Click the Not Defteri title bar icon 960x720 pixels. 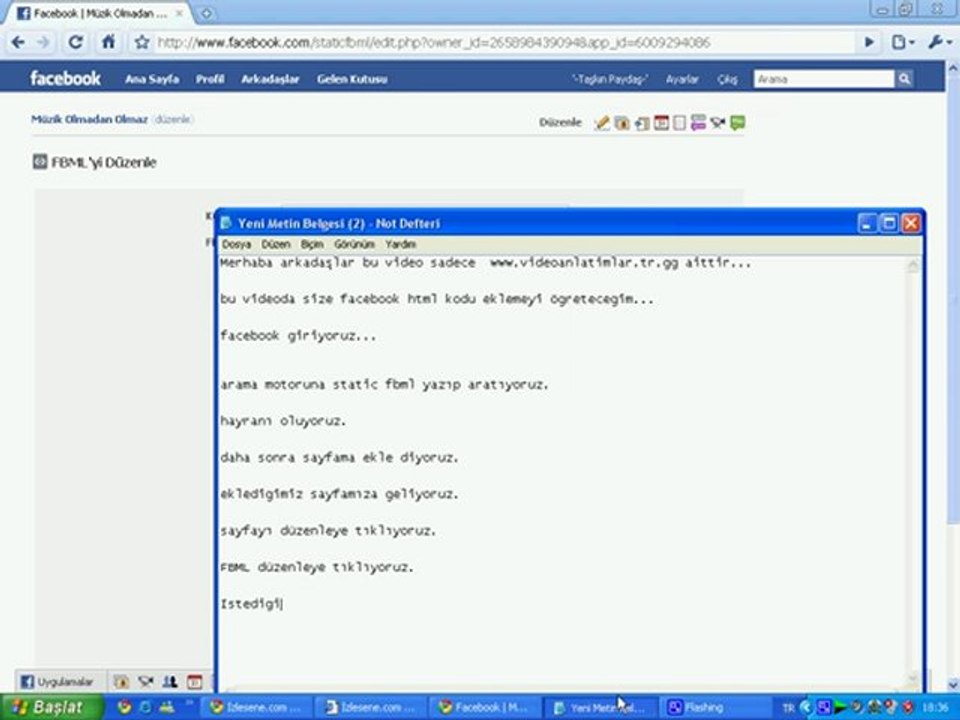pos(227,223)
